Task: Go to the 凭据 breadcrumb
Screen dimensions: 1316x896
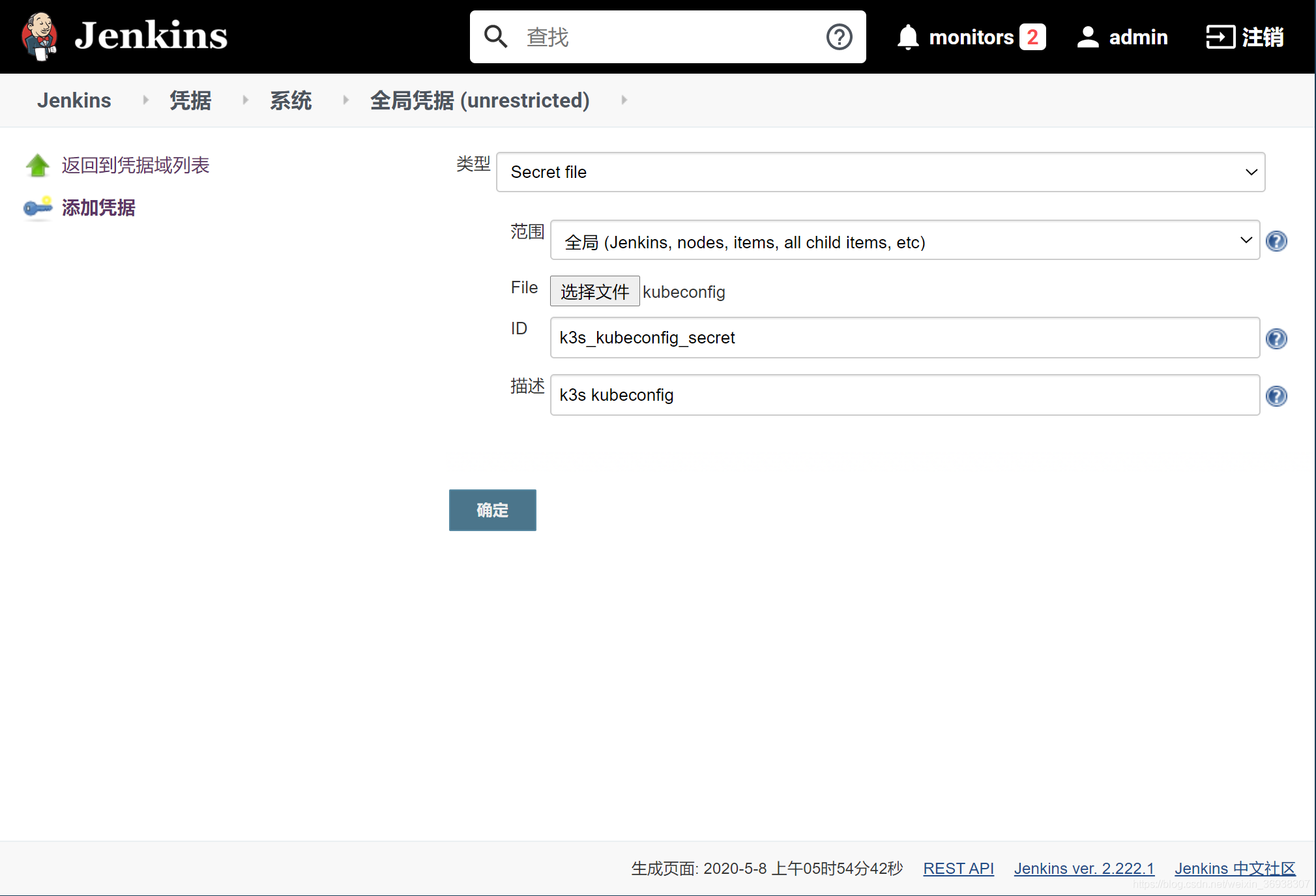Action: tap(190, 100)
